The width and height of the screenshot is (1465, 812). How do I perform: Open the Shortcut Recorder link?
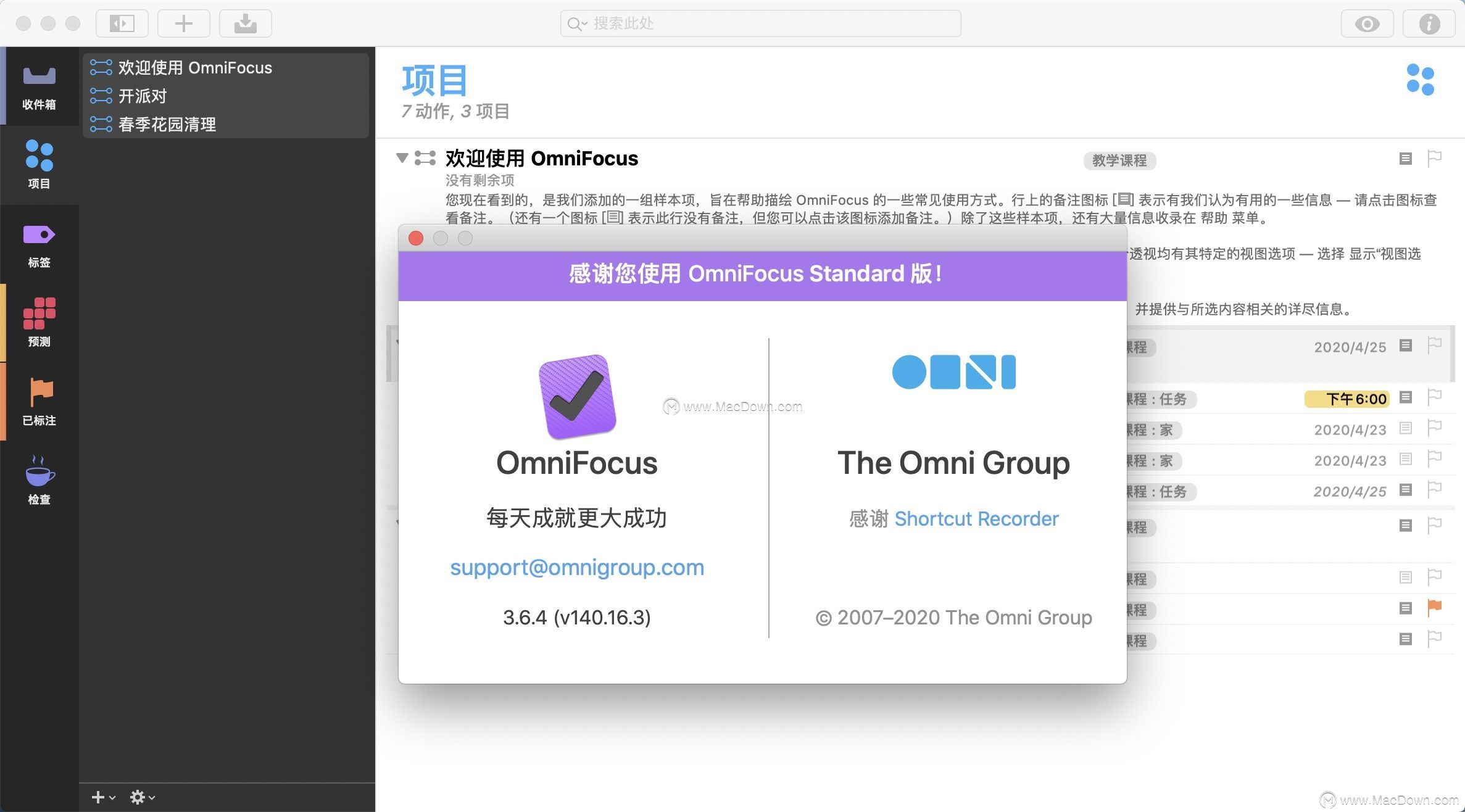[x=976, y=519]
